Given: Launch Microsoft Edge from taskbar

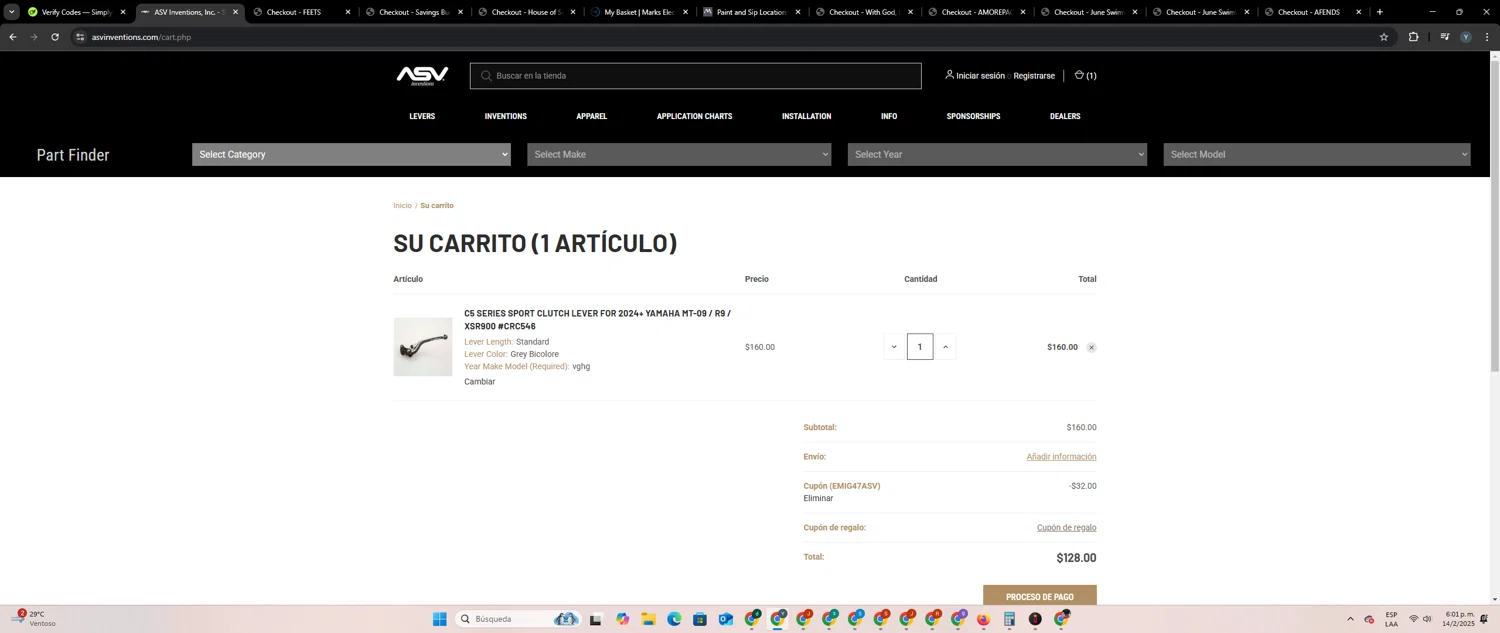Looking at the screenshot, I should 674,619.
